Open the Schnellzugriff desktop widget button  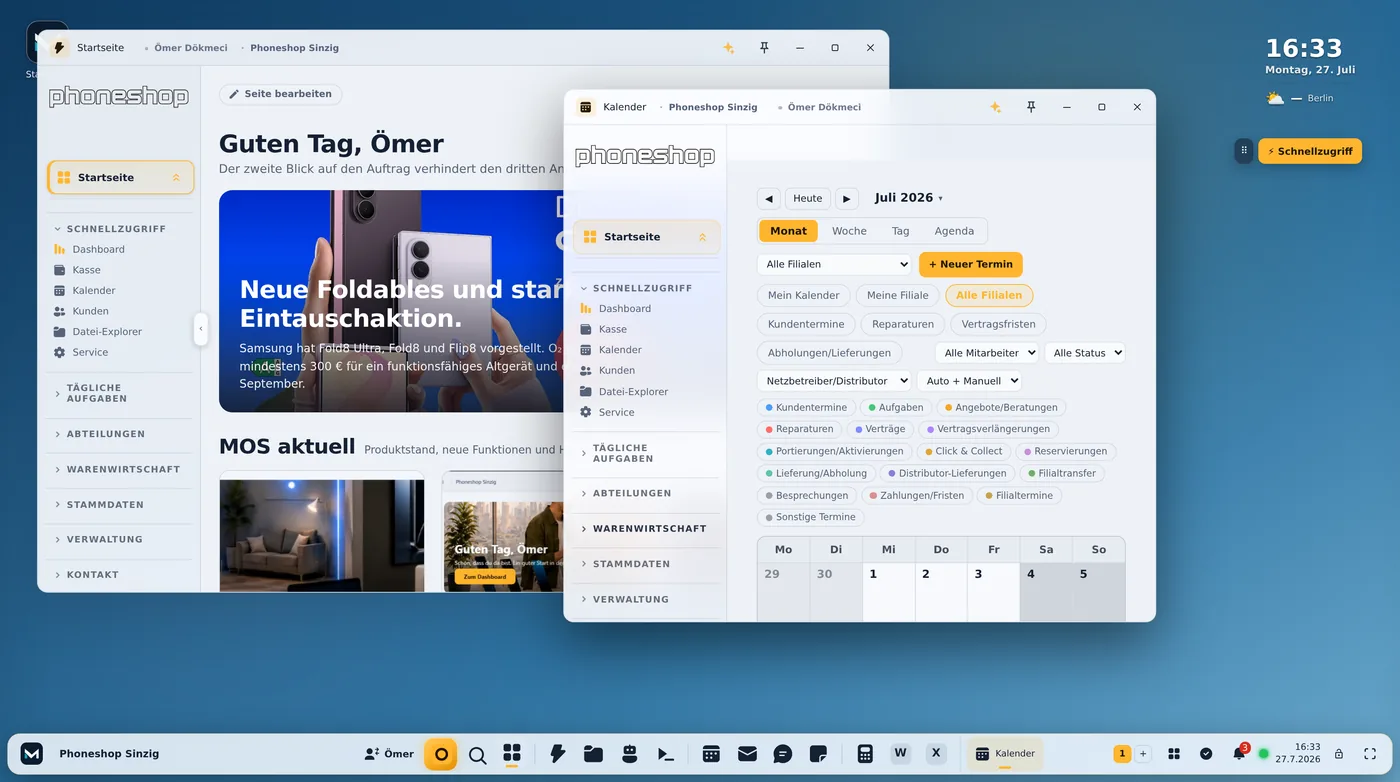1309,151
